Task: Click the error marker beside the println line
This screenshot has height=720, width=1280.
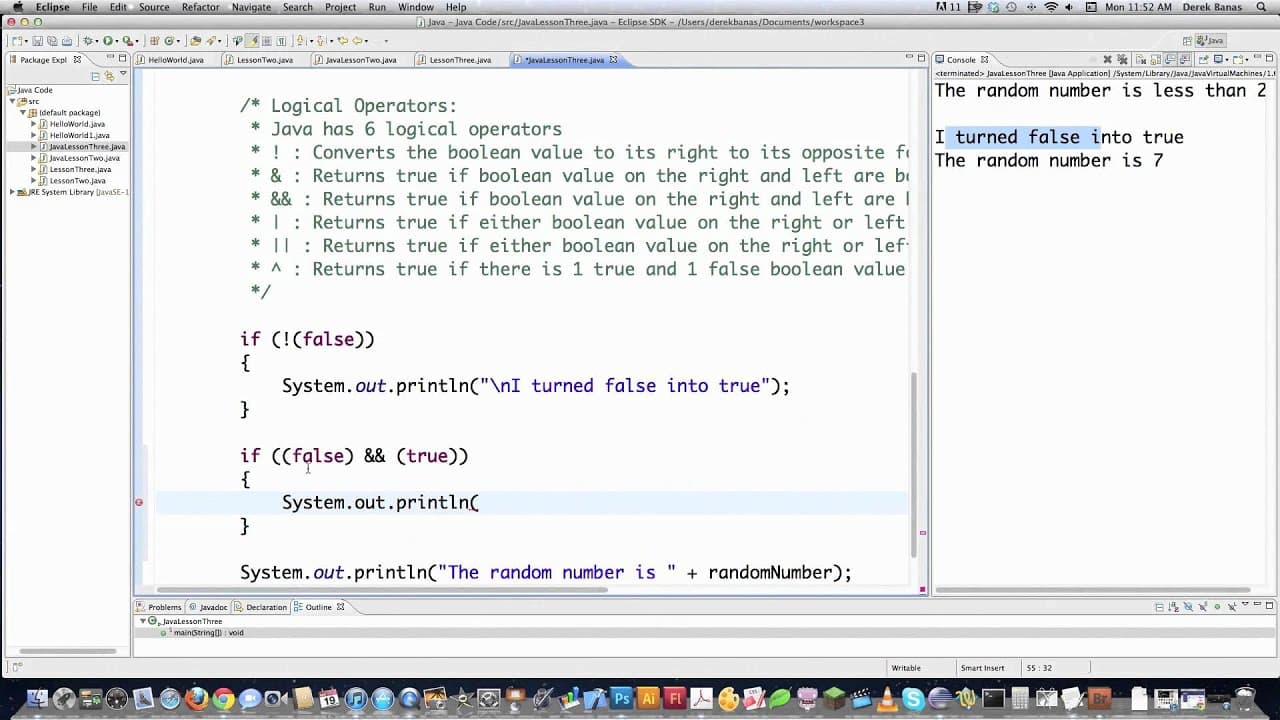Action: click(139, 502)
